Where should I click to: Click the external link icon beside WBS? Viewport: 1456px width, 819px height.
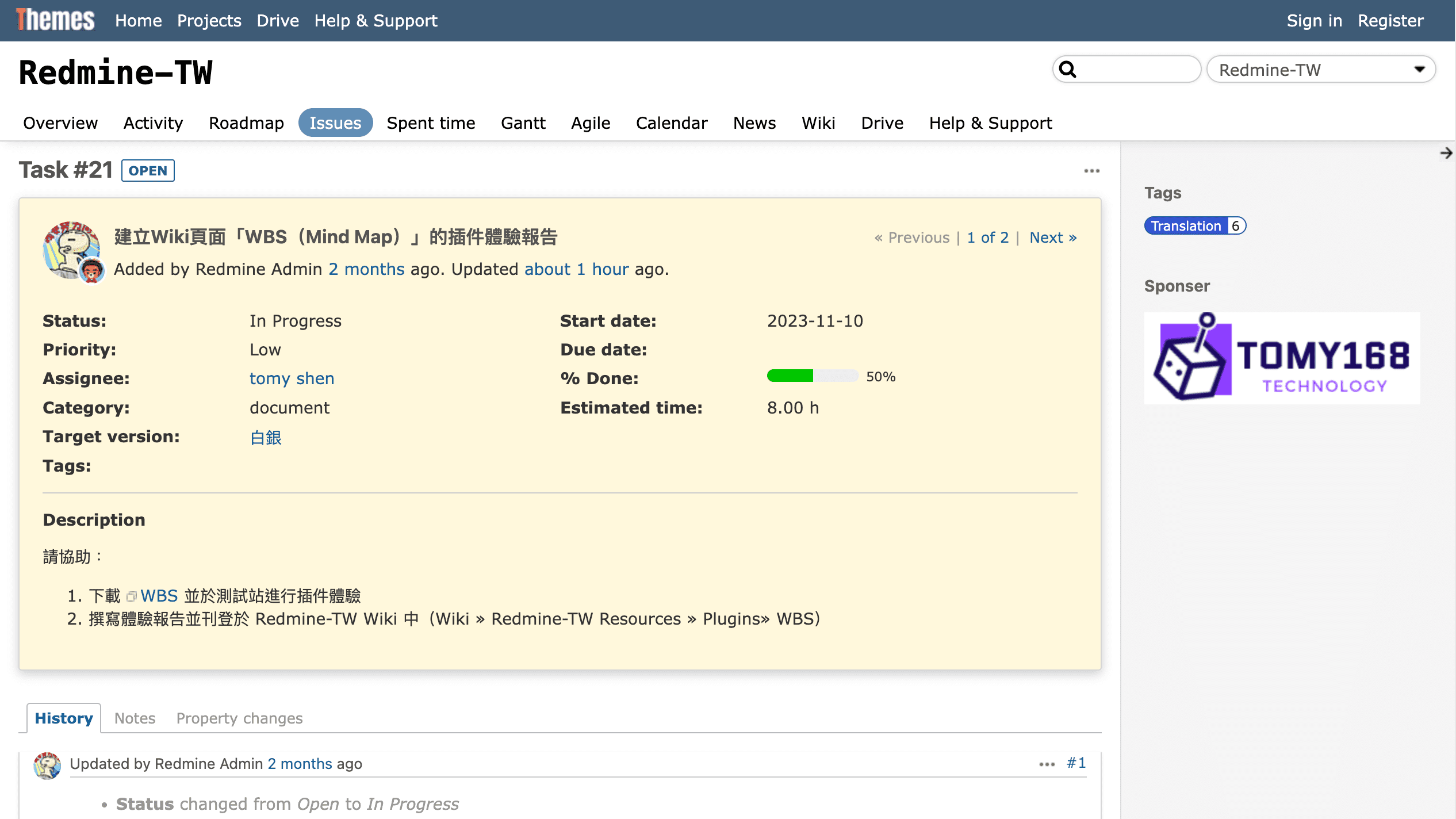click(x=132, y=596)
